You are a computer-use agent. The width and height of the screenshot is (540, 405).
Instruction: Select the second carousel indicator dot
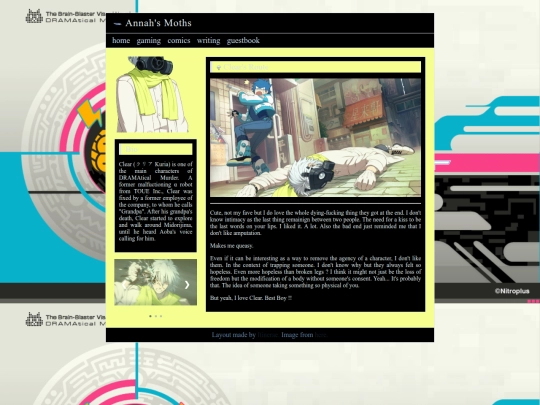coord(156,316)
